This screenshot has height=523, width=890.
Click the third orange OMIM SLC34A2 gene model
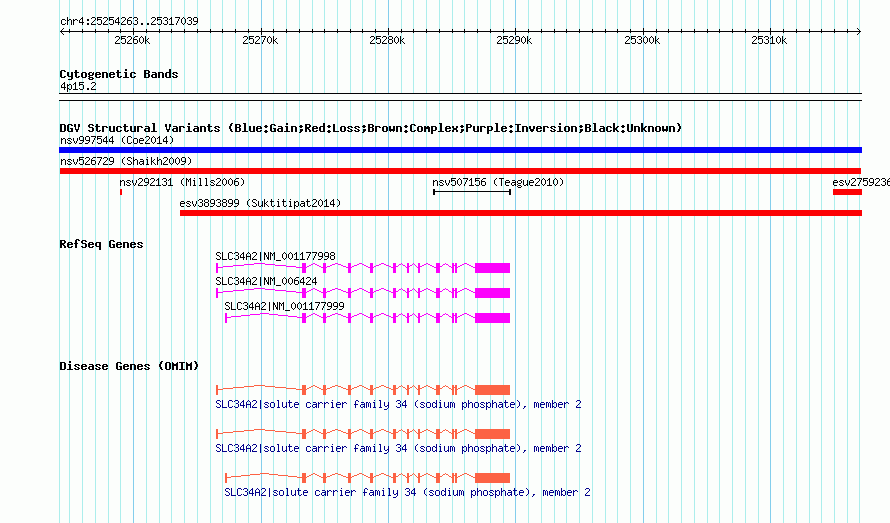click(x=368, y=478)
